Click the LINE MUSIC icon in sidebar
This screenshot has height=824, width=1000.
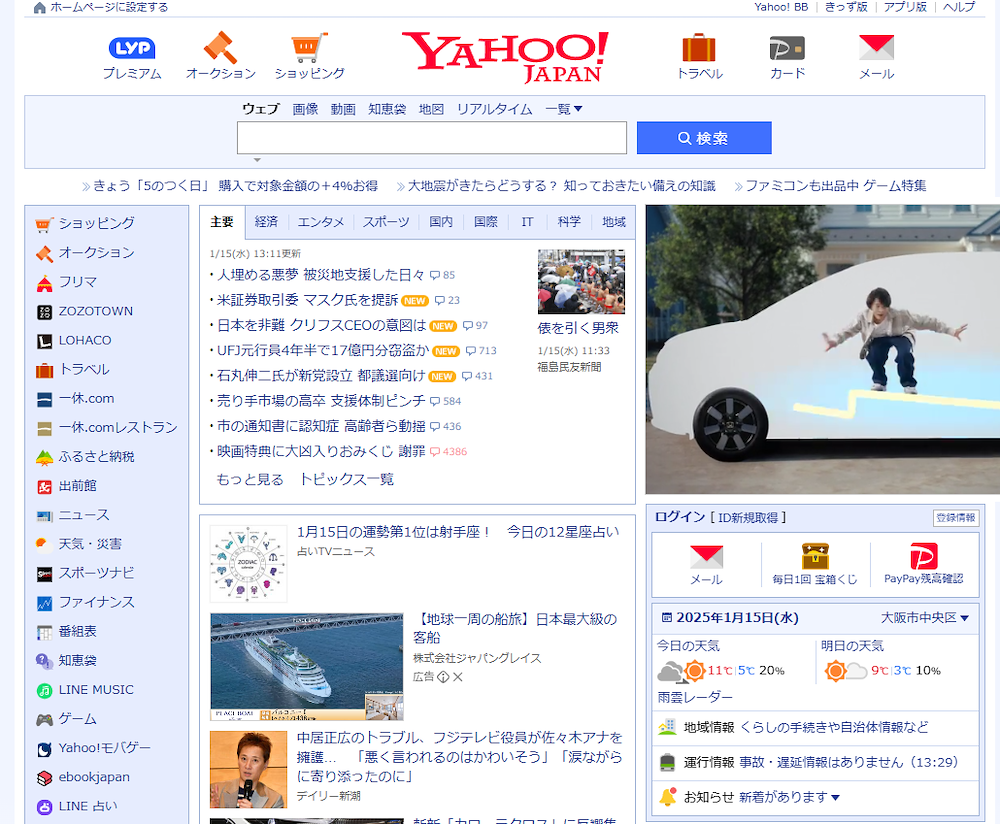[x=44, y=691]
